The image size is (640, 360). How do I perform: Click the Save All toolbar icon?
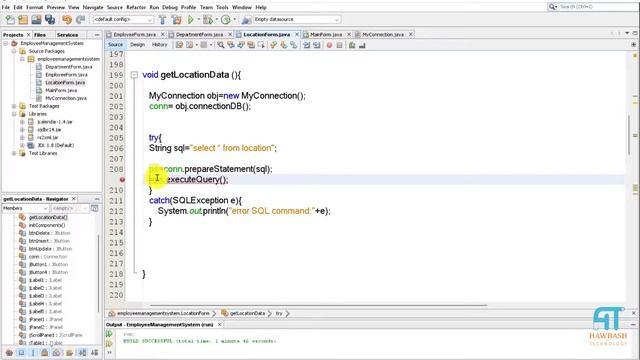pos(50,19)
